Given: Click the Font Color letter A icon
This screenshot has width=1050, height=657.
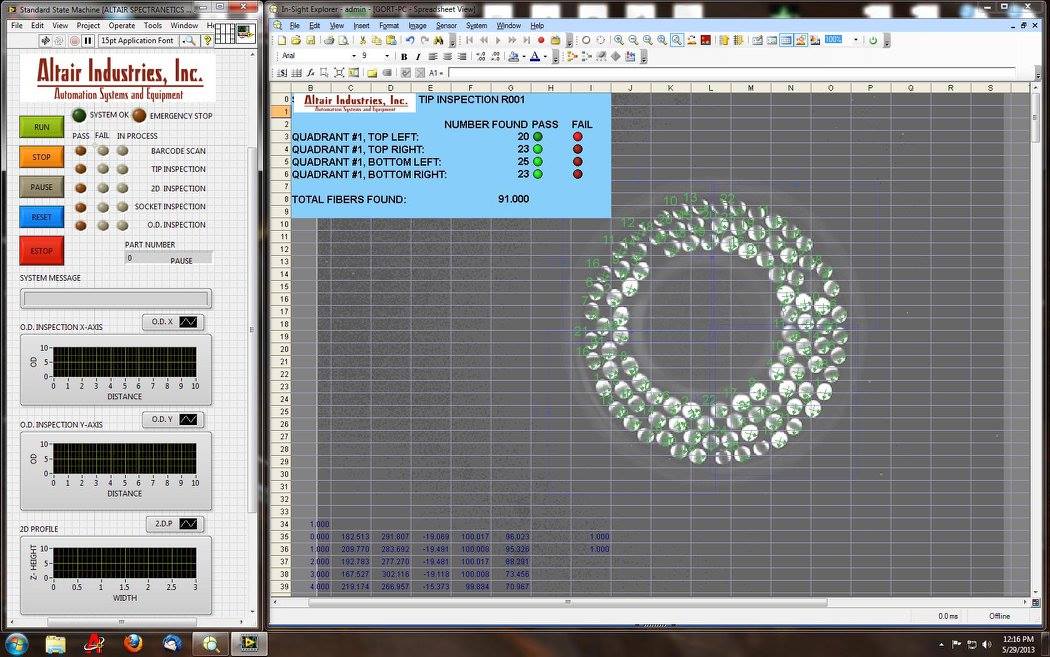Looking at the screenshot, I should pos(534,56).
